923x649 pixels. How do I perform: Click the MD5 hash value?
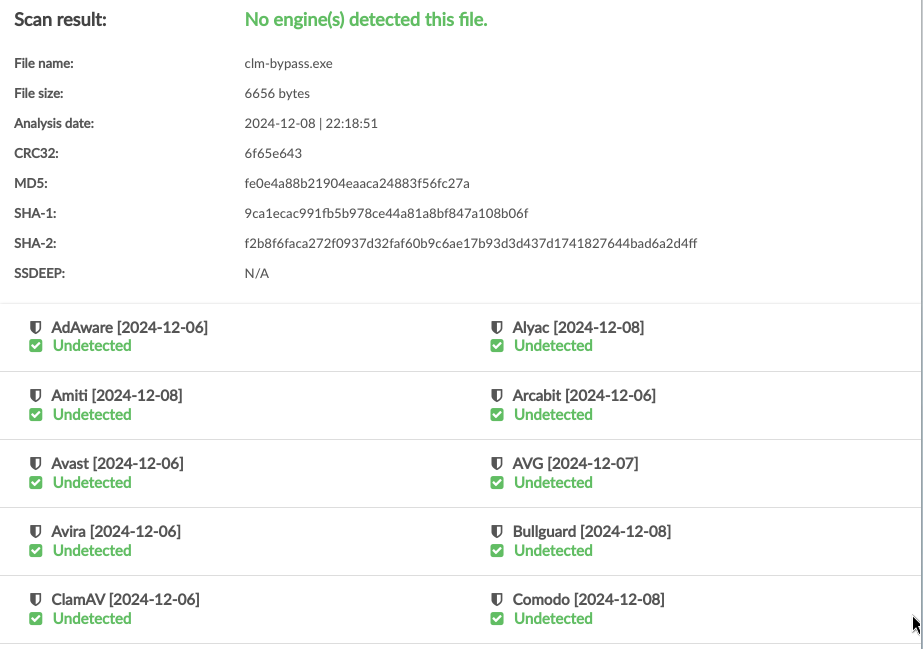click(x=357, y=184)
